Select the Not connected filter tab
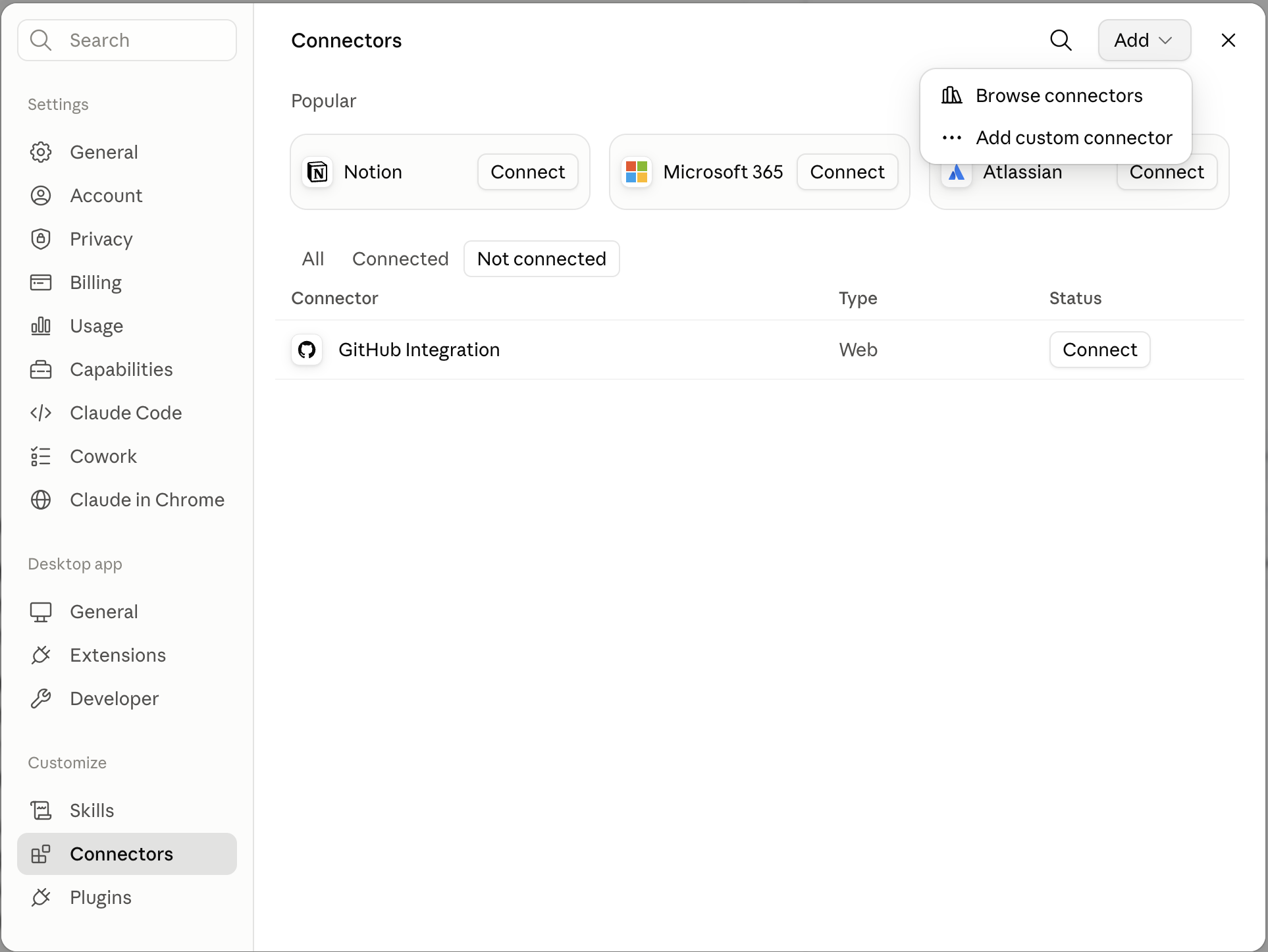 click(541, 259)
